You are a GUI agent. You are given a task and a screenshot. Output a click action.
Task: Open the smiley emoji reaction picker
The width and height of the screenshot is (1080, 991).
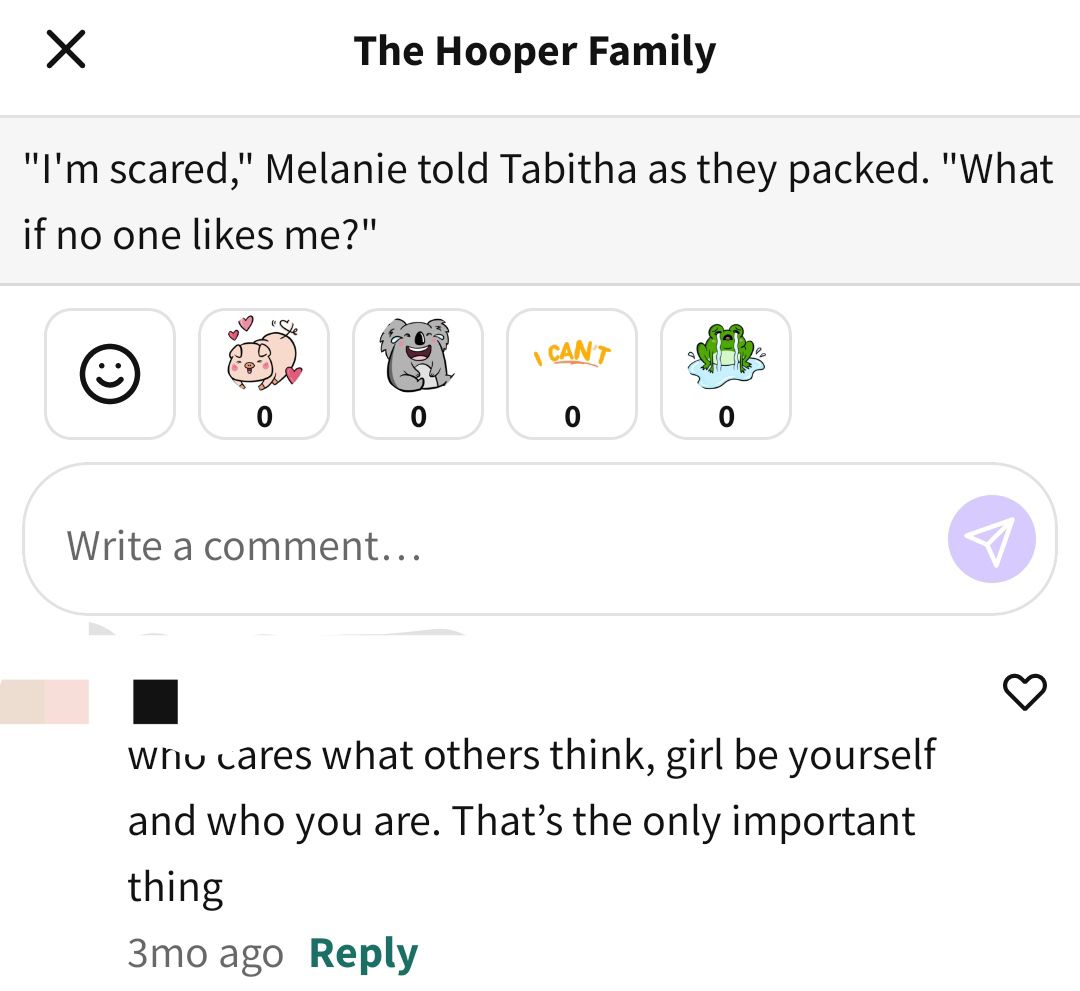(x=110, y=374)
